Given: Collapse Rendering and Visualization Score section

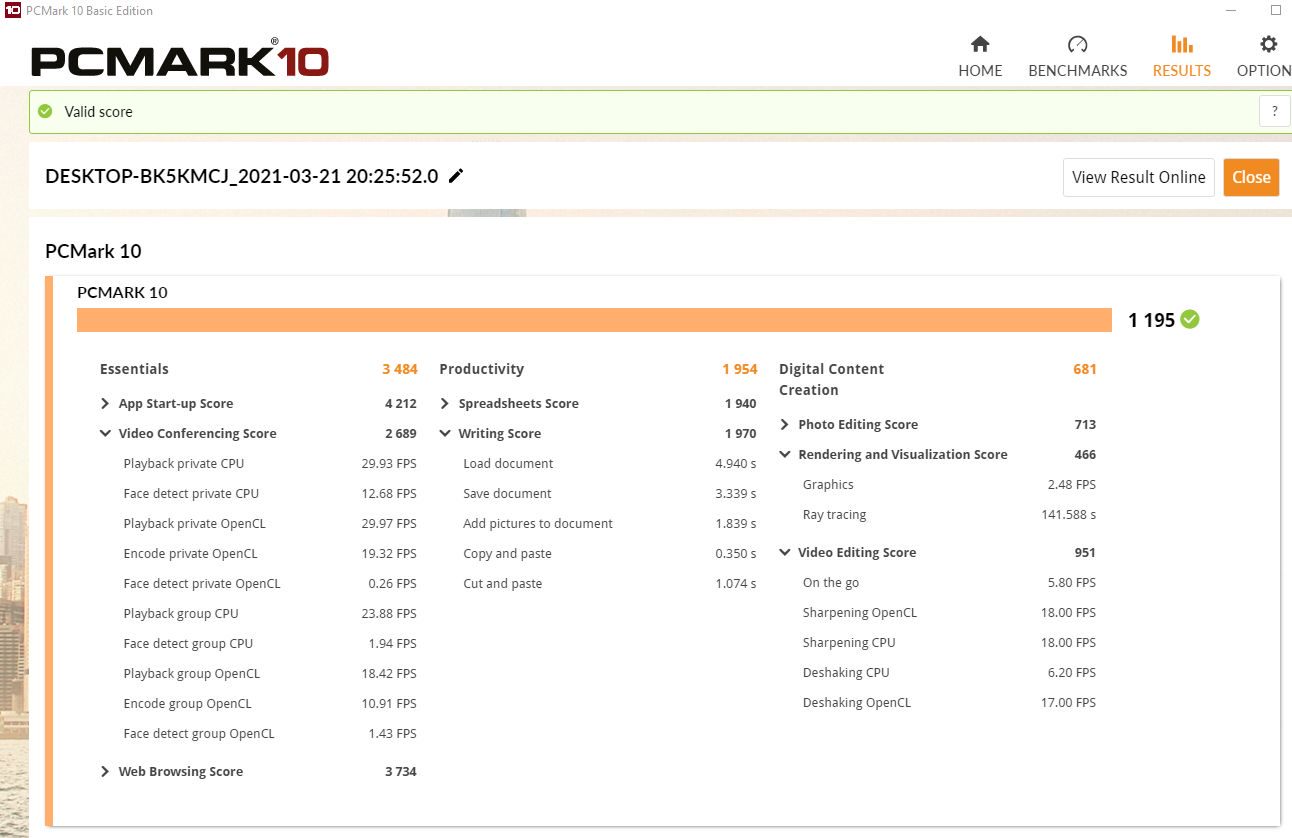Looking at the screenshot, I should pos(785,455).
